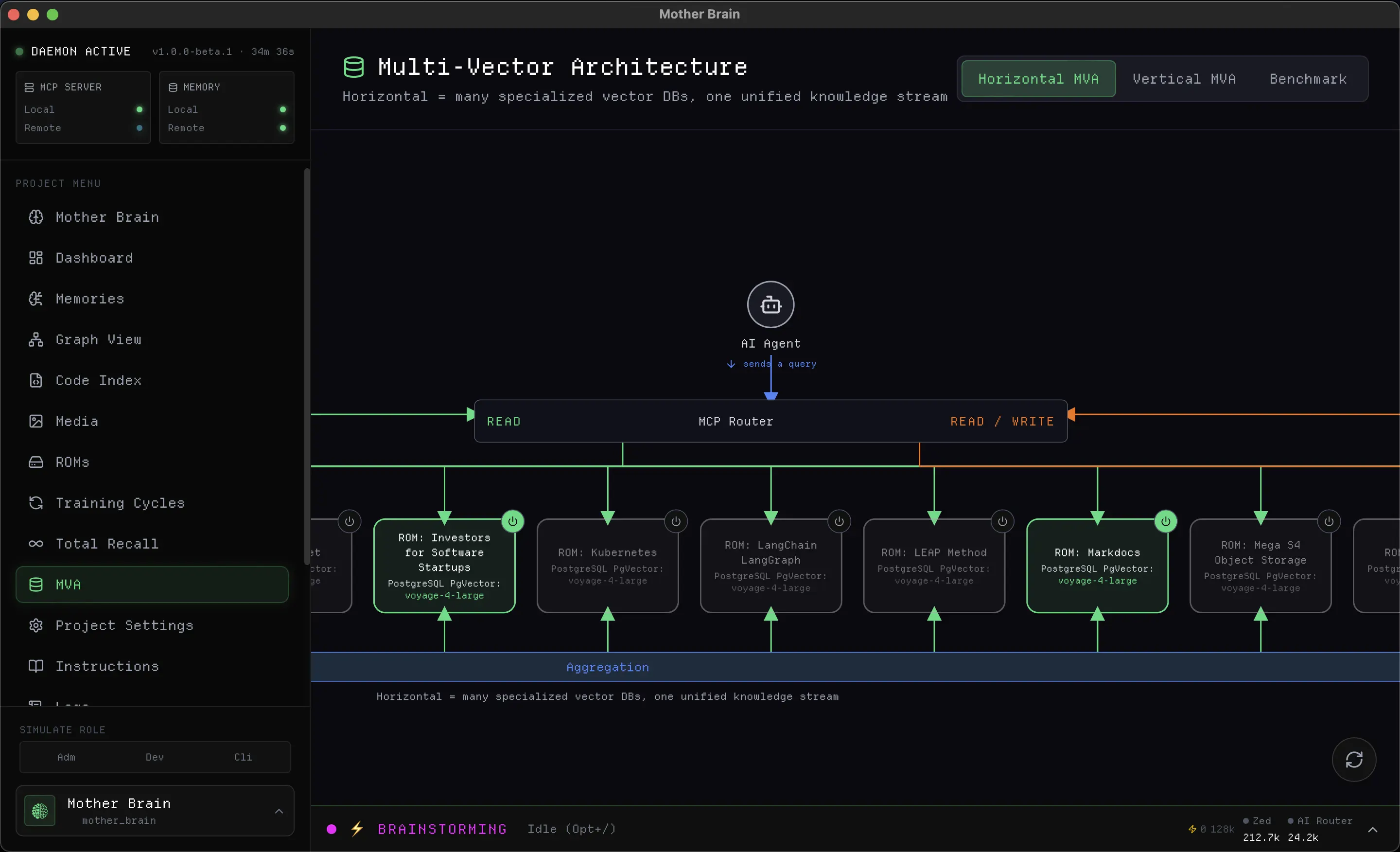This screenshot has height=852, width=1400.
Task: Click the DAEMON ACTIVE status text
Action: [81, 51]
